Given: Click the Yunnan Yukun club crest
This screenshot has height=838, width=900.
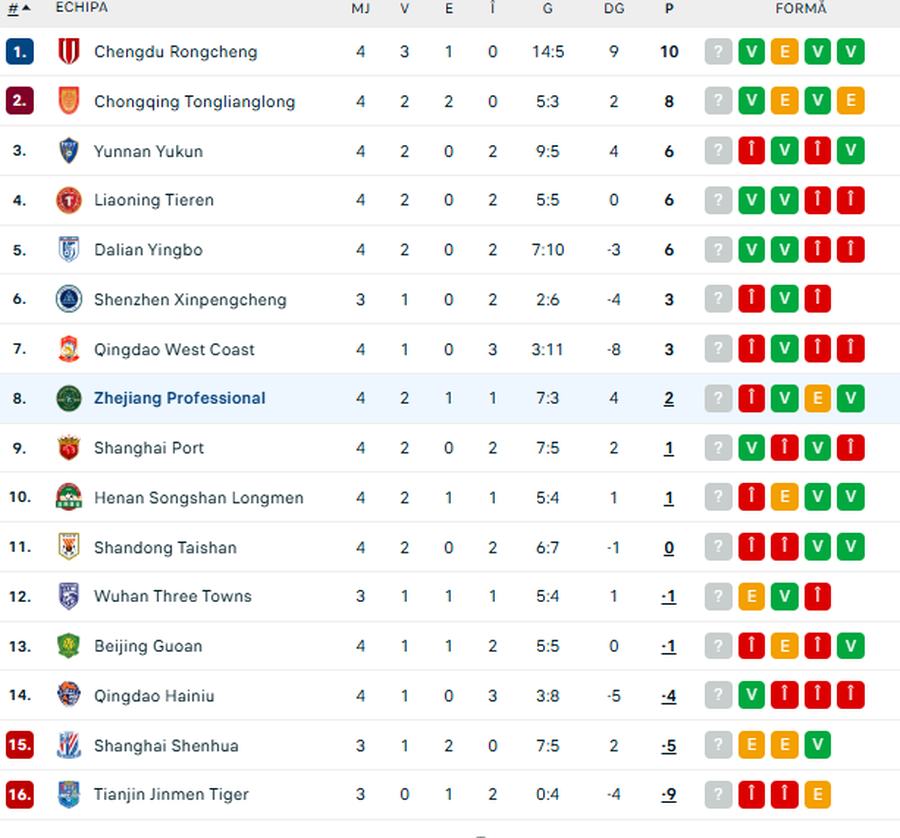Looking at the screenshot, I should pyautogui.click(x=68, y=151).
